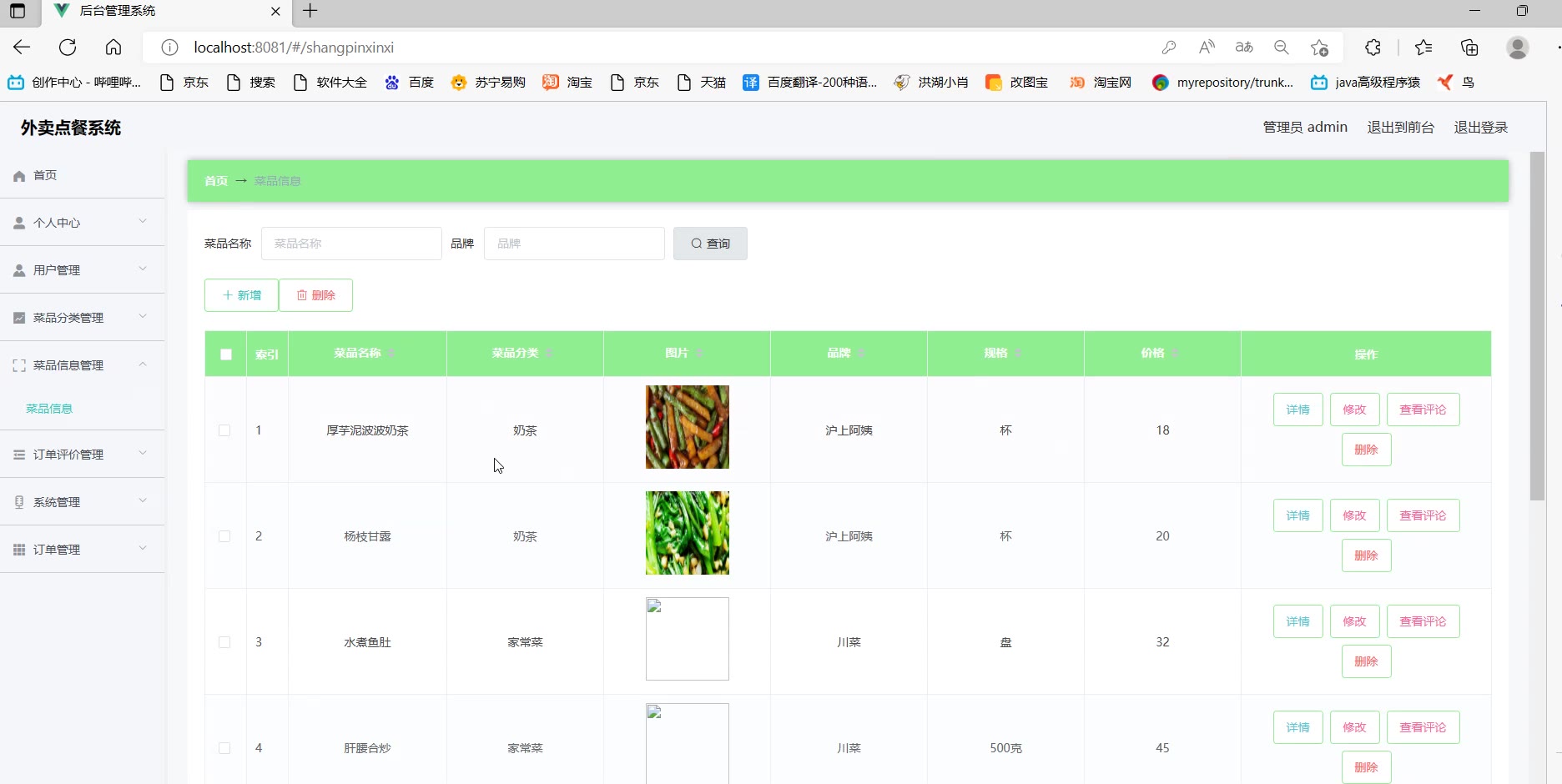Click the 删除 button above the table

click(315, 295)
